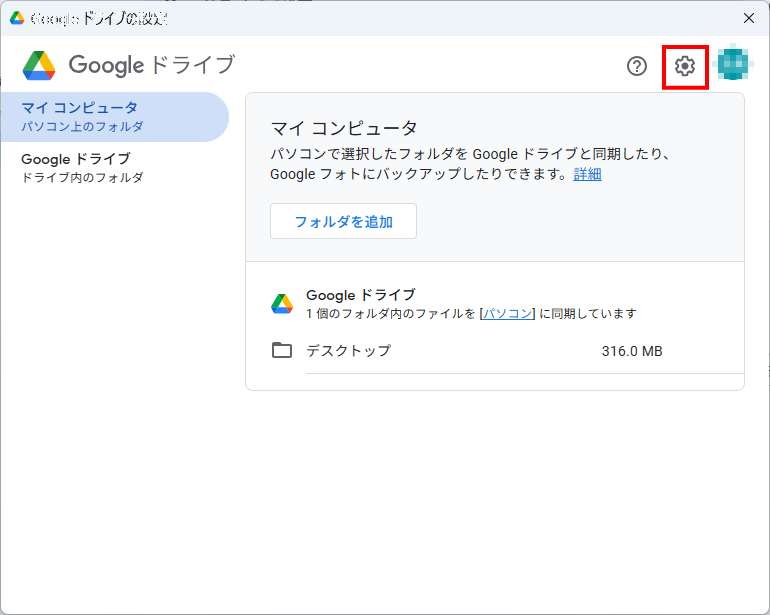Follow the パソコン link in the sync description
Image resolution: width=770 pixels, height=615 pixels.
(507, 313)
